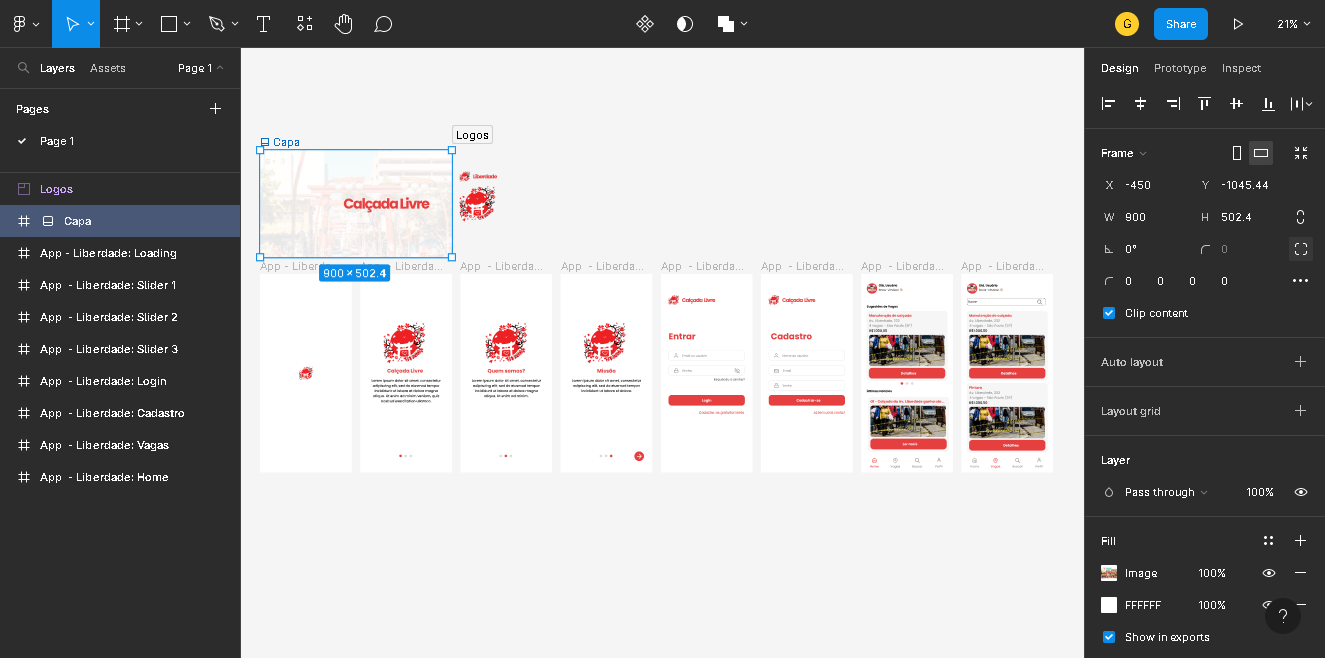The height and width of the screenshot is (658, 1325).
Task: Align selection to top
Action: [1204, 103]
